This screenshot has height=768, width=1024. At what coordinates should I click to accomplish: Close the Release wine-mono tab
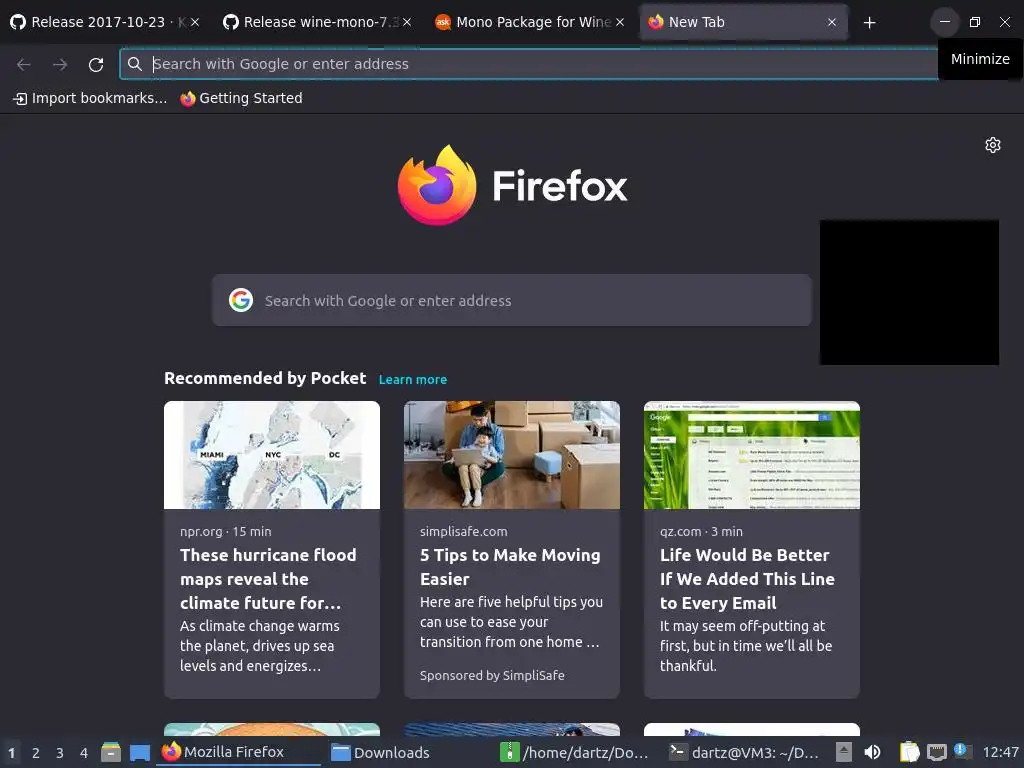click(x=407, y=22)
